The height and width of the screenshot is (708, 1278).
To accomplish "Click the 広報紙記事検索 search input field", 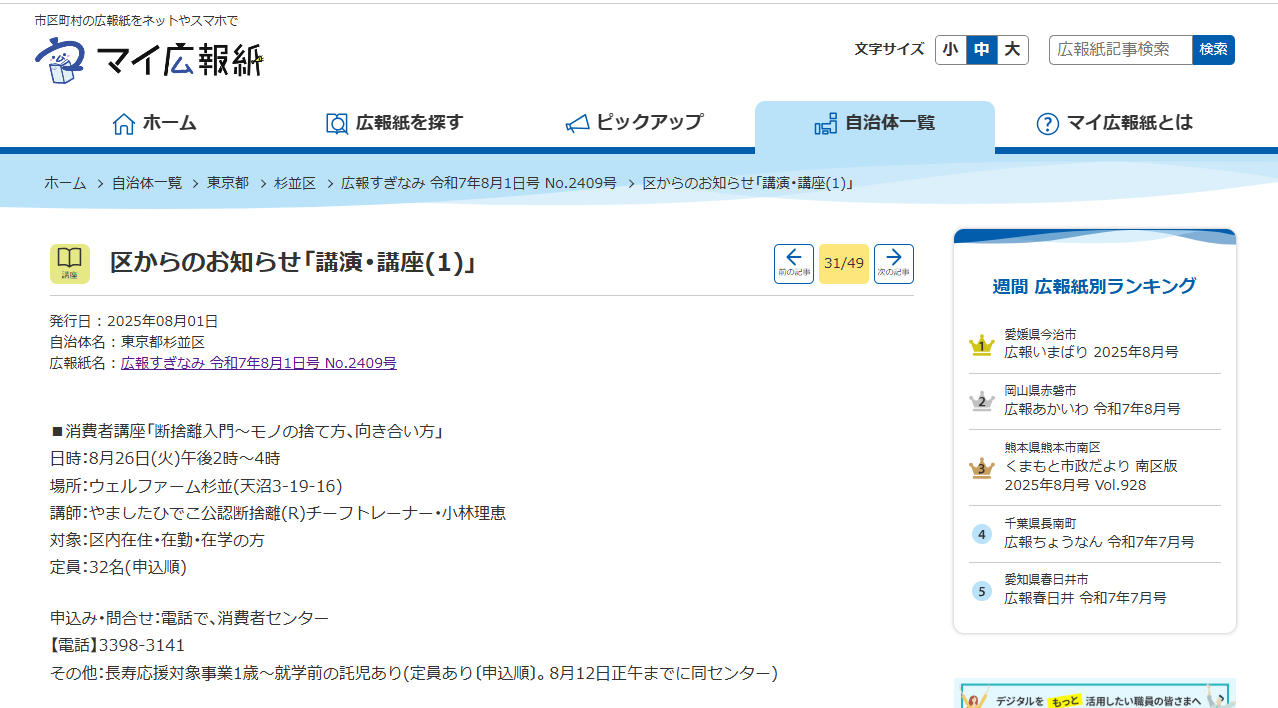I will 1120,50.
